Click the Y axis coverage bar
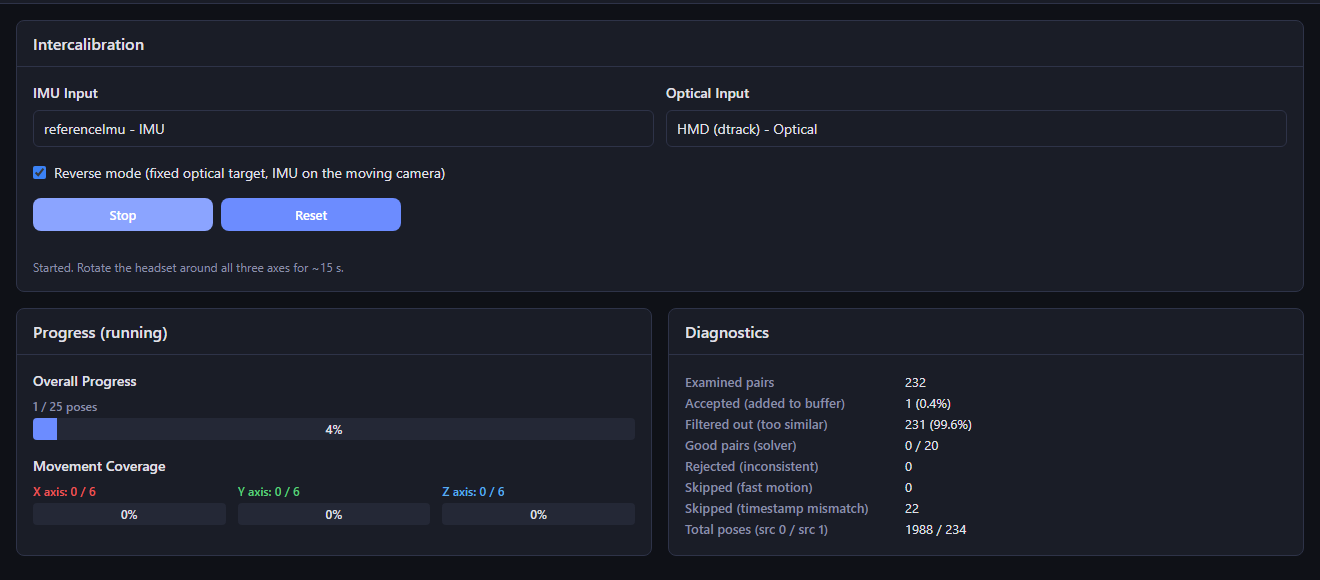Screen dimensions: 1320x580 click(x=334, y=514)
